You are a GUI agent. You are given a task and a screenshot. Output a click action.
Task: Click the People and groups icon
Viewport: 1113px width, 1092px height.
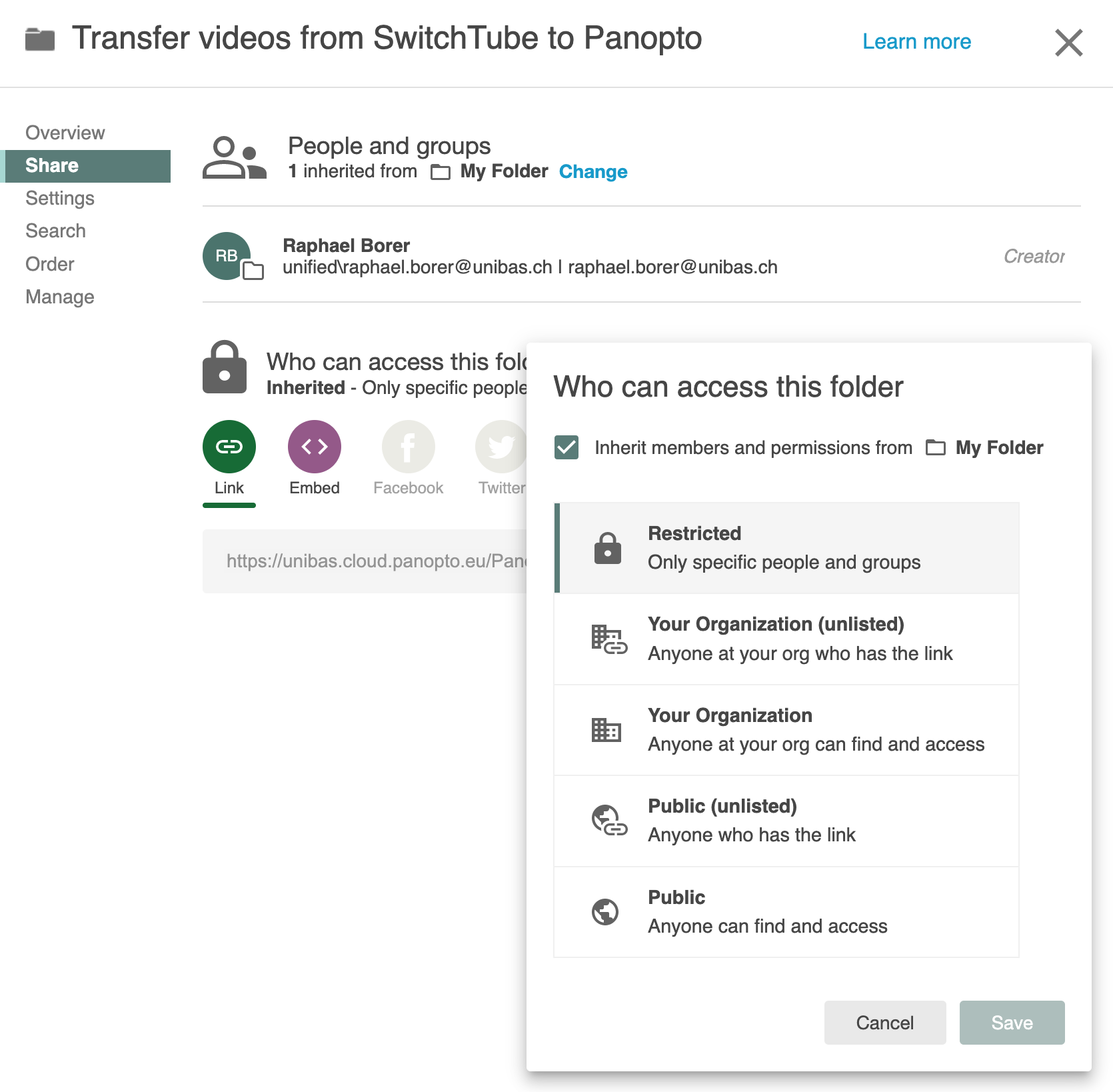tap(234, 158)
